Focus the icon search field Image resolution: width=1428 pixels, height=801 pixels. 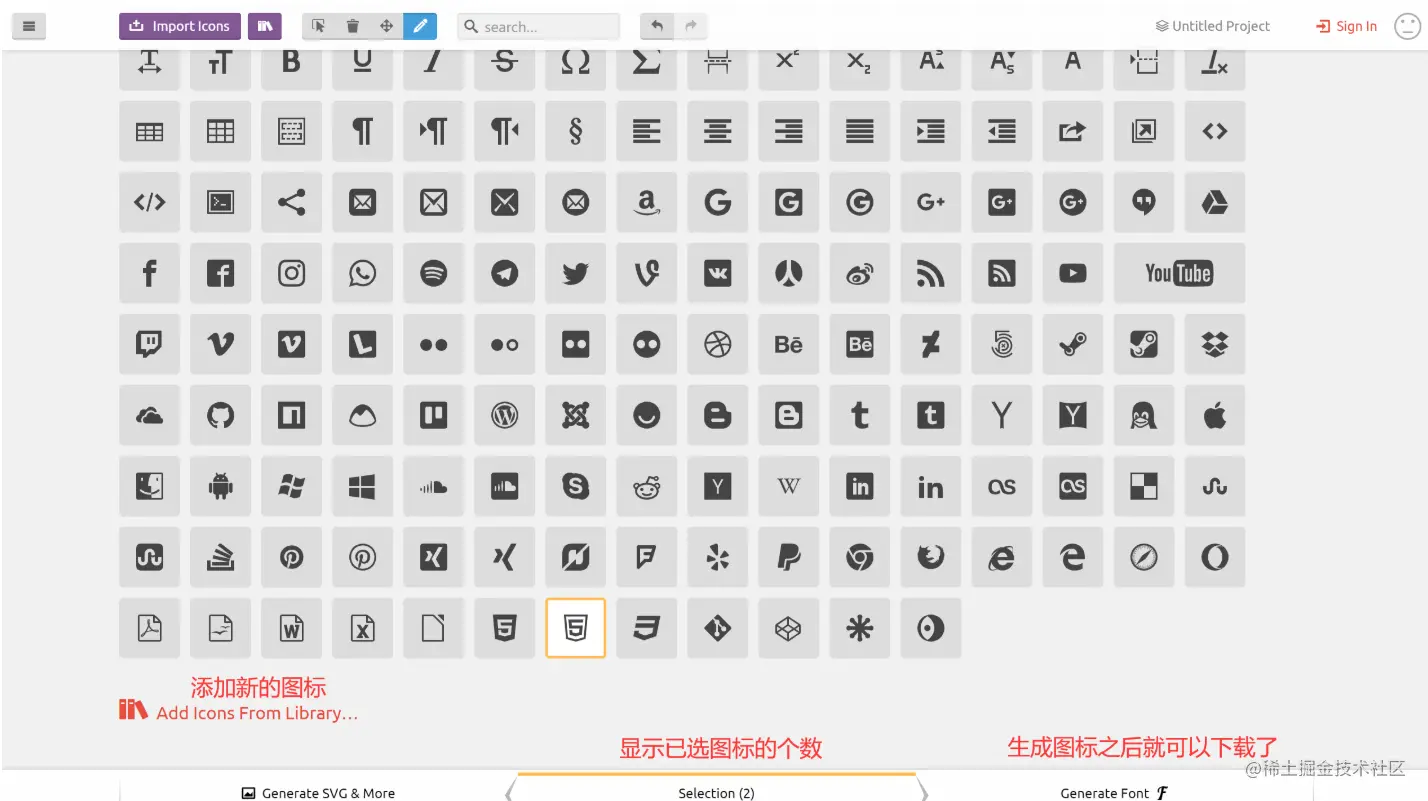[539, 27]
